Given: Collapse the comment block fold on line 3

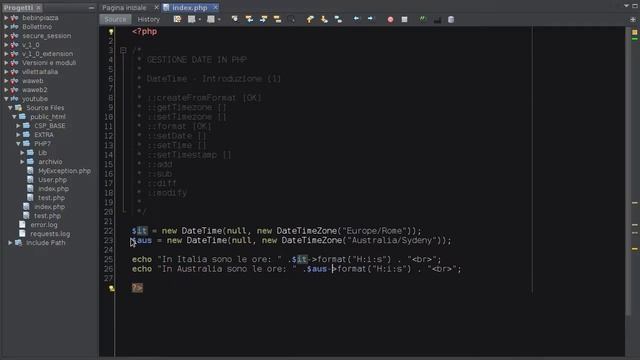Looking at the screenshot, I should click(x=123, y=50).
